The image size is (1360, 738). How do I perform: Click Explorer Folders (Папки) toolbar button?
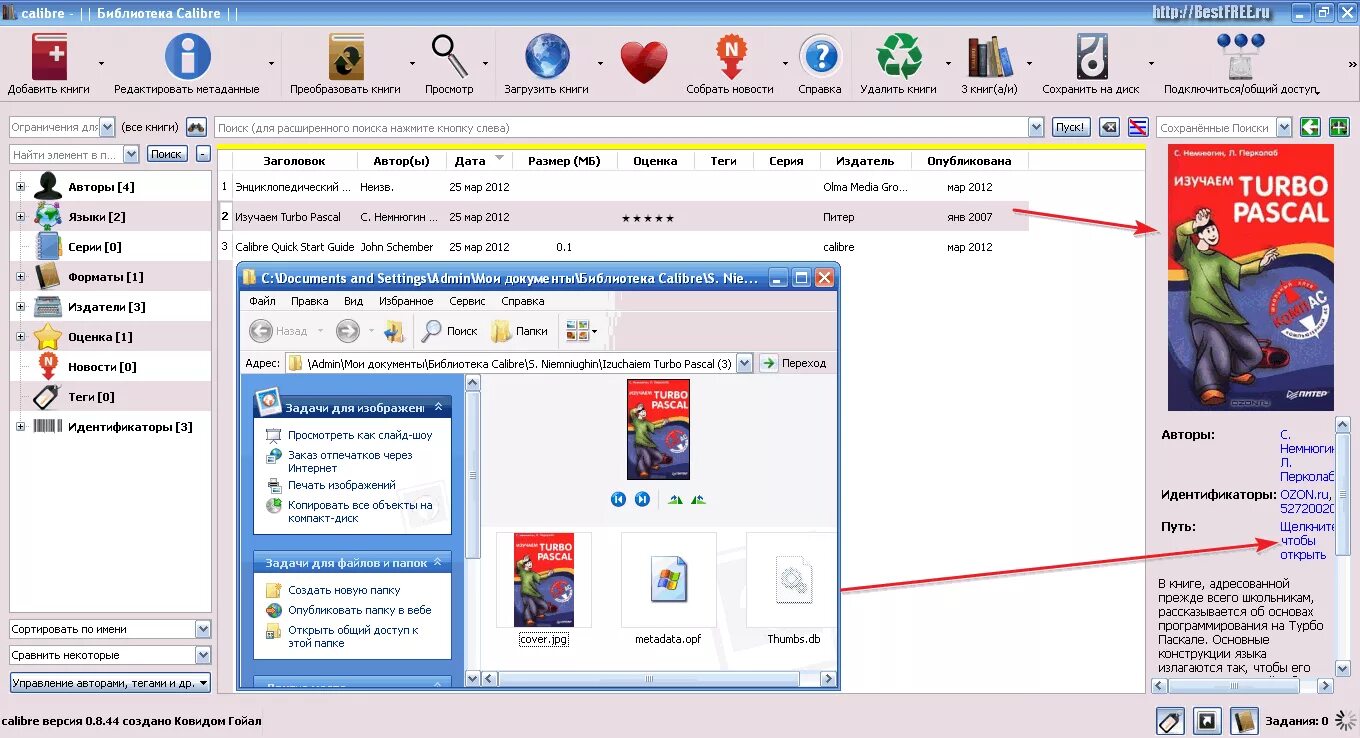(x=520, y=331)
